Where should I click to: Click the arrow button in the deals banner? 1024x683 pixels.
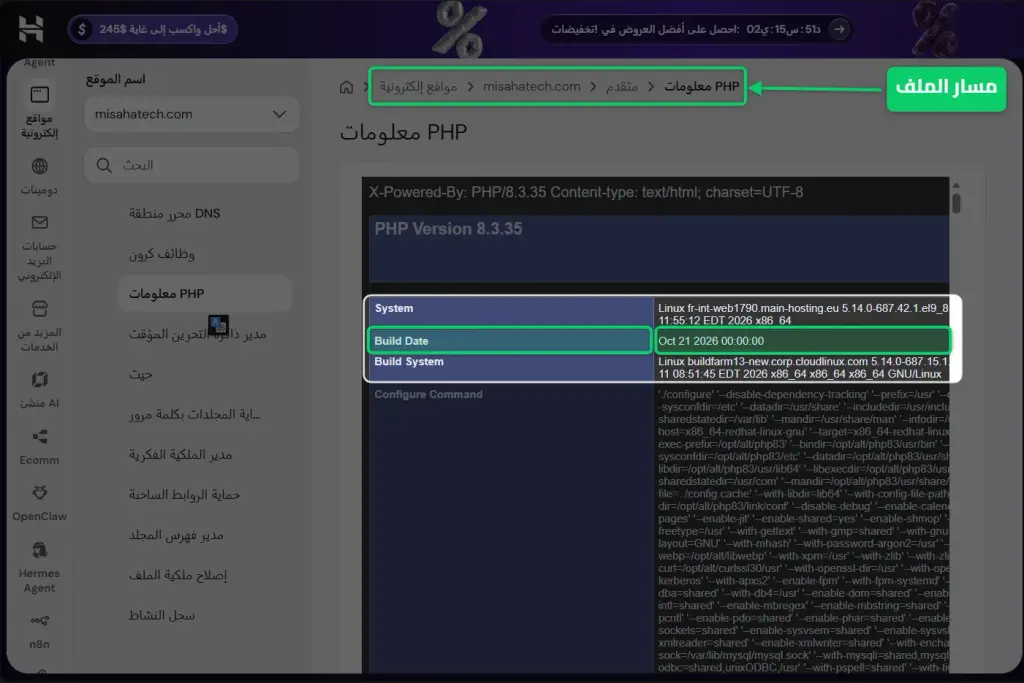click(x=839, y=29)
